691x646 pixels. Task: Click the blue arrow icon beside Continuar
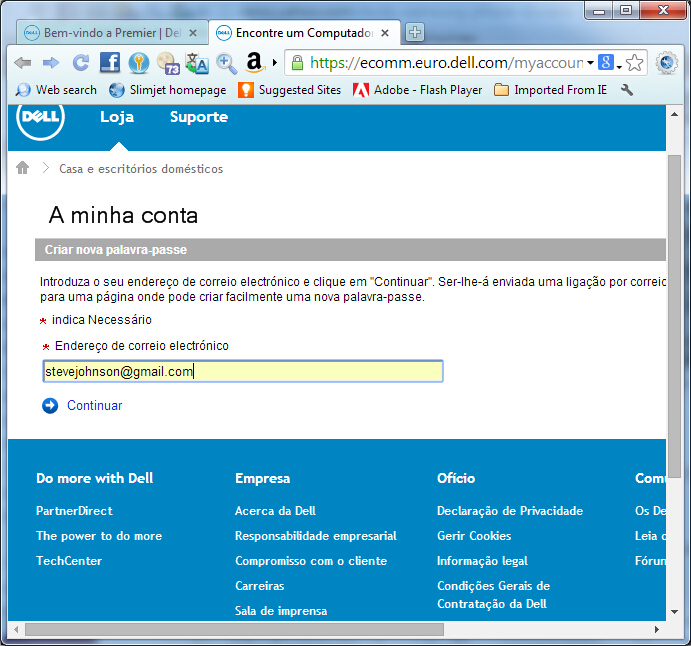50,406
